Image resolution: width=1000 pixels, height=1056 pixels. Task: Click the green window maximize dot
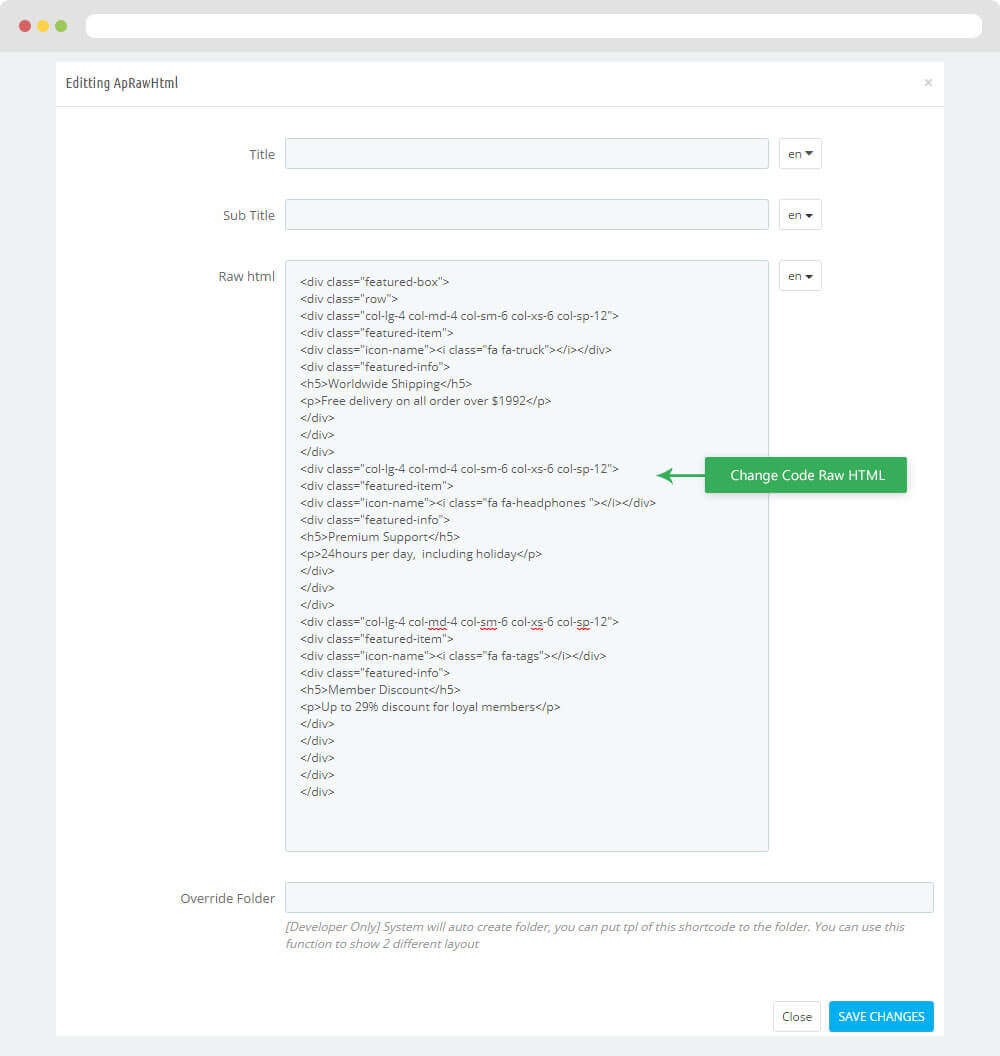[61, 26]
